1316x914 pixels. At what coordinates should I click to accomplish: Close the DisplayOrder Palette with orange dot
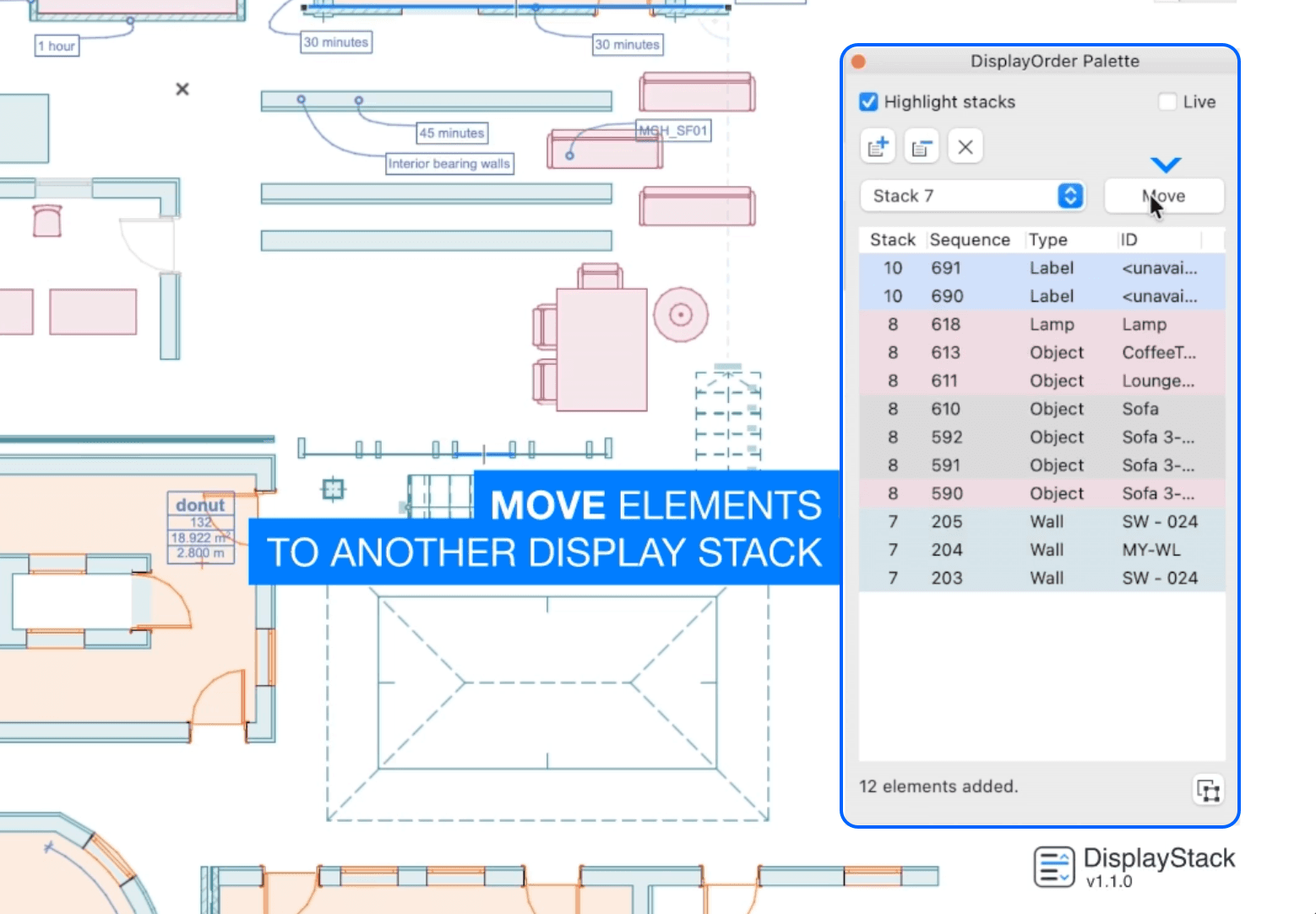point(858,62)
